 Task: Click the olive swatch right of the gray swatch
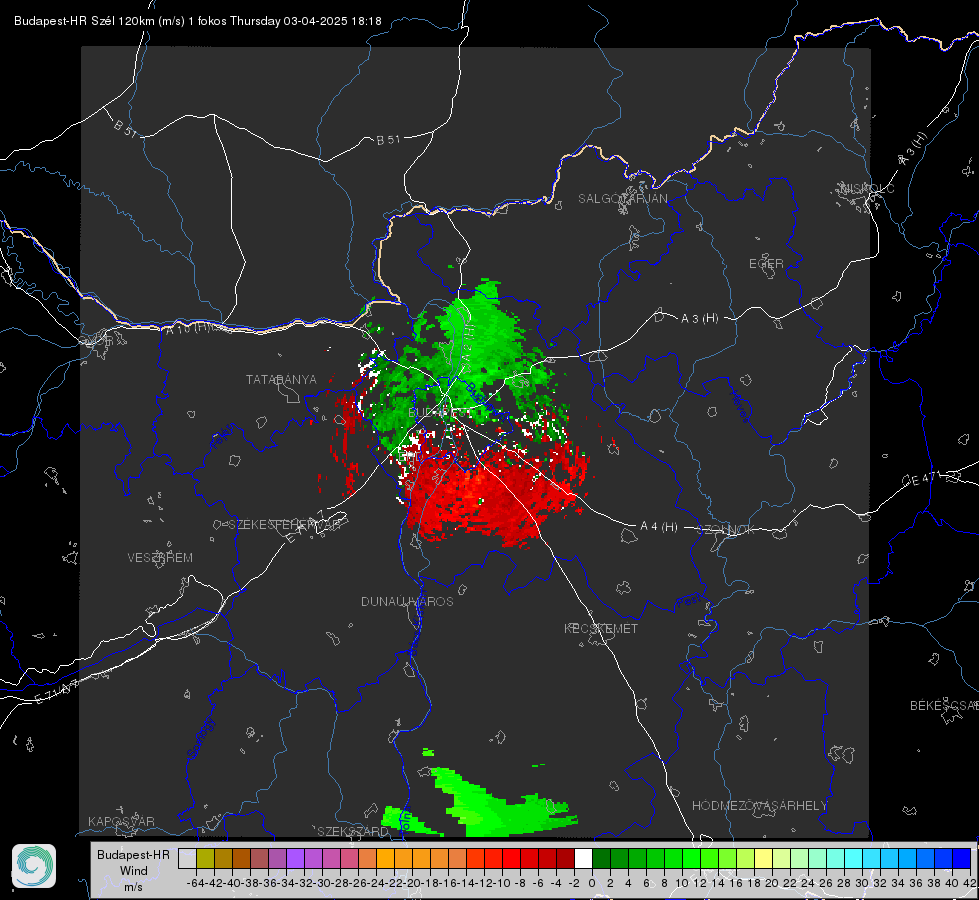(205, 858)
